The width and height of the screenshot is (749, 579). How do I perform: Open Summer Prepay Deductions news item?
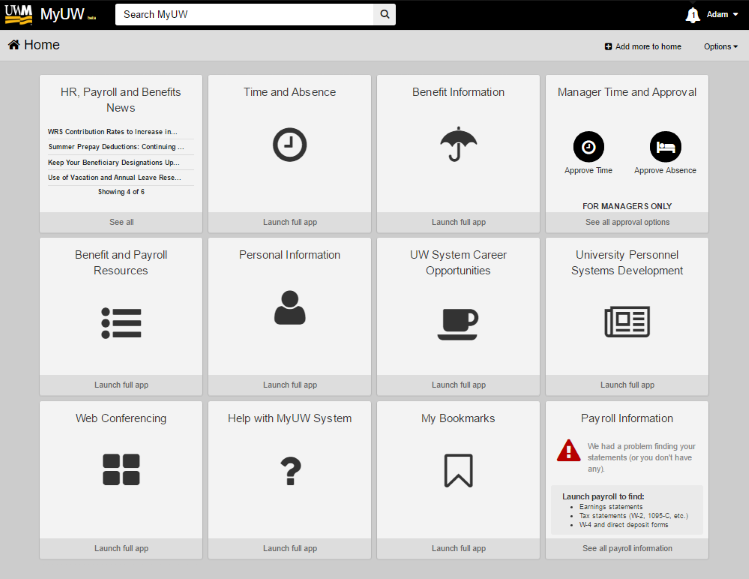[x=116, y=147]
